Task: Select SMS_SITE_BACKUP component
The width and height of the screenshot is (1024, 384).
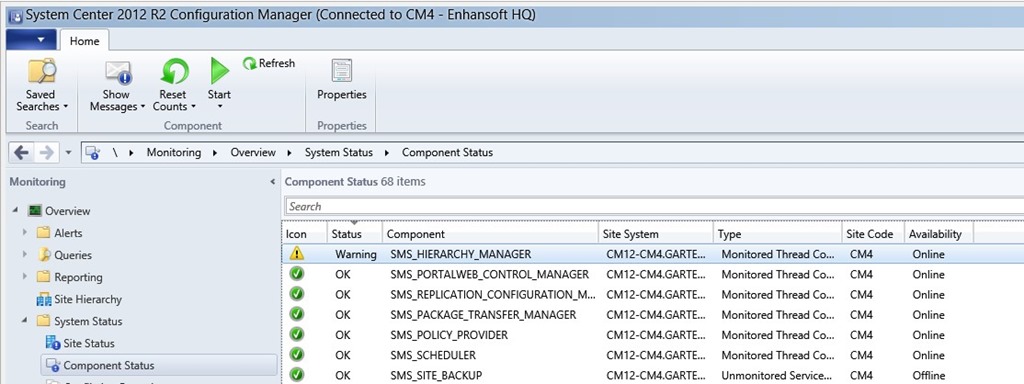Action: tap(436, 376)
